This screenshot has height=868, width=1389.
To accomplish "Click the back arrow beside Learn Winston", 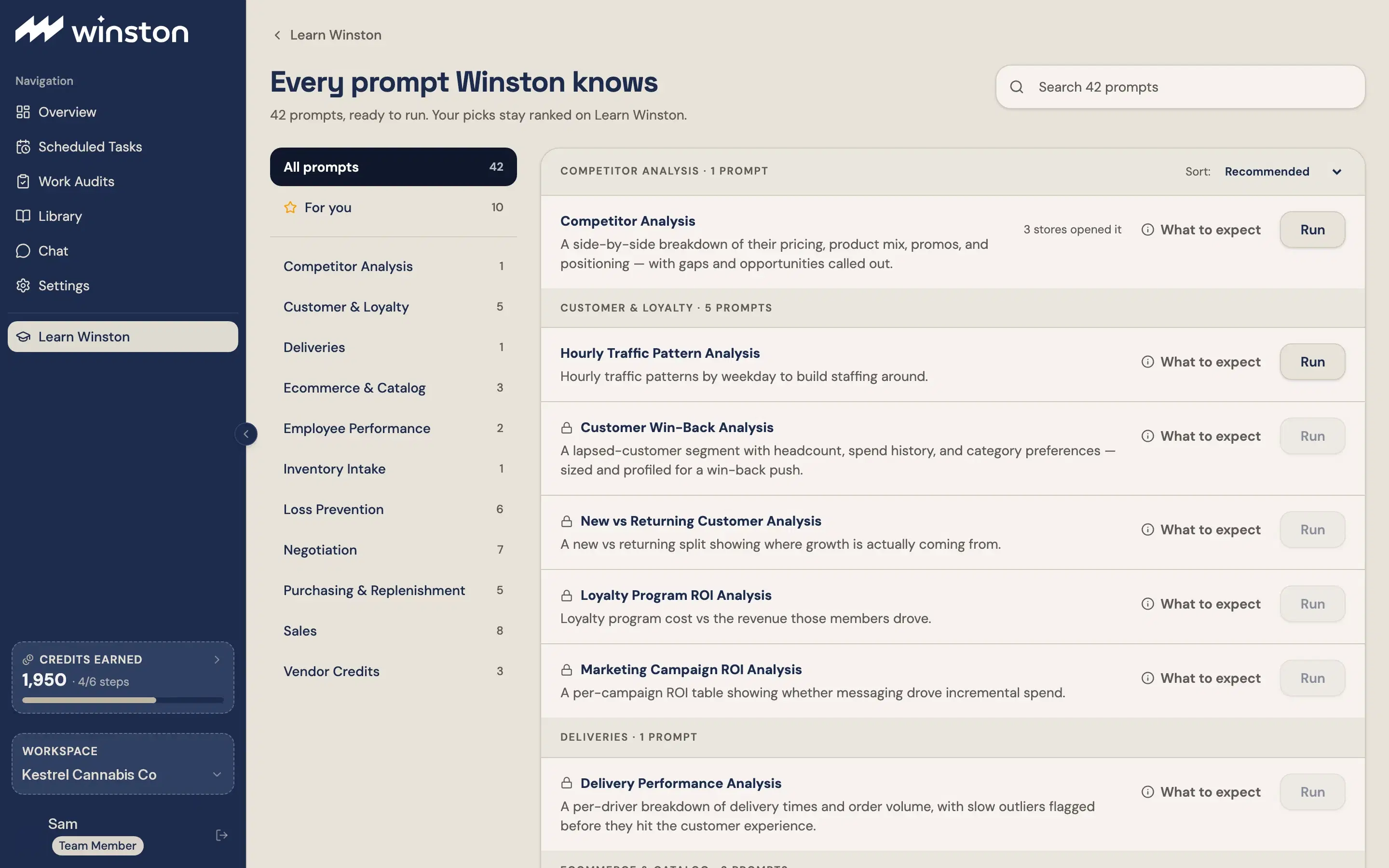I will click(277, 35).
